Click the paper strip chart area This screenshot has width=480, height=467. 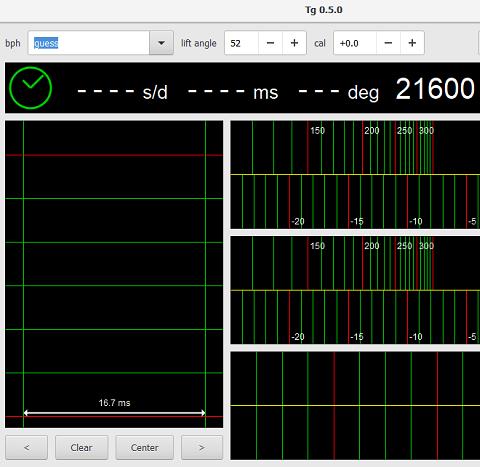[114, 274]
